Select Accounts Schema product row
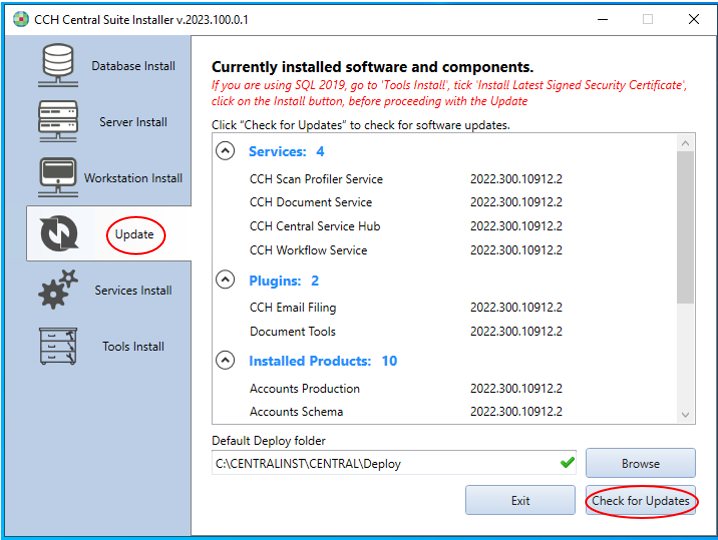 (406, 411)
